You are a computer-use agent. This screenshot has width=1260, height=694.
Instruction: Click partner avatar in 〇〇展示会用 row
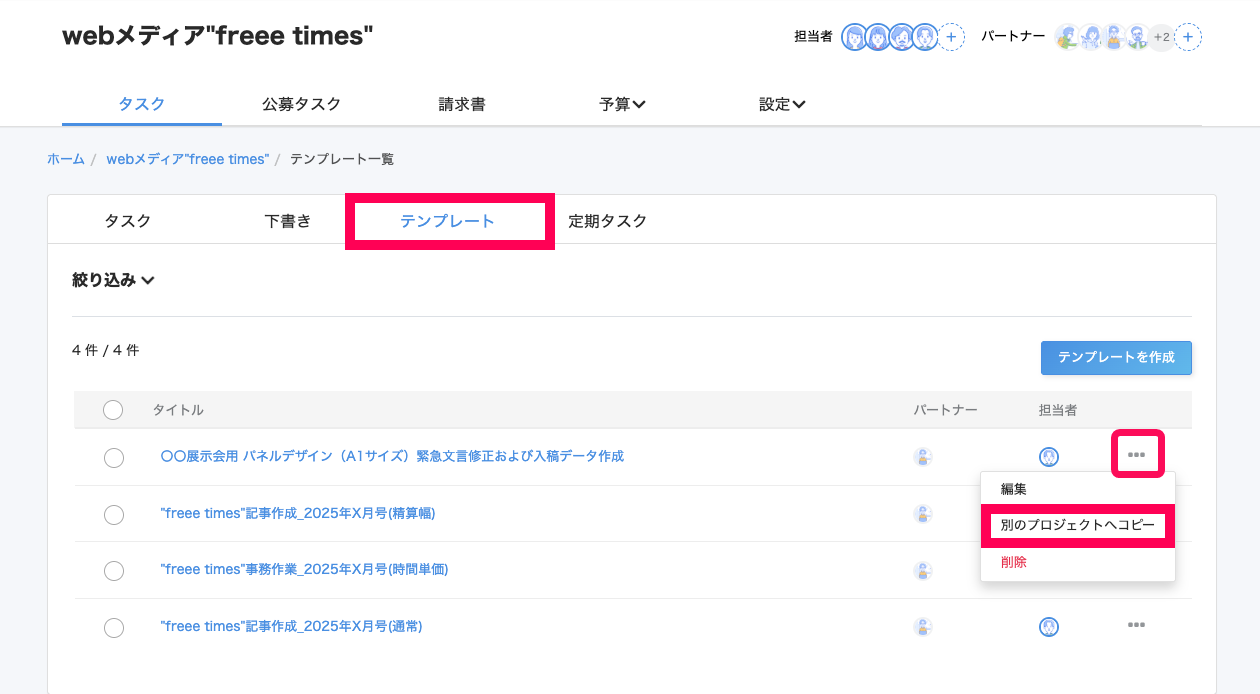[x=923, y=457]
